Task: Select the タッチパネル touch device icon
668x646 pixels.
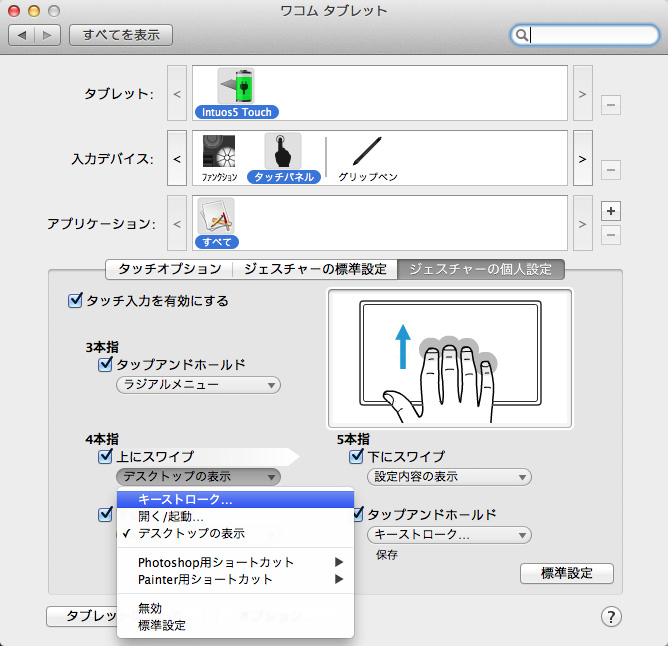Action: pos(282,152)
